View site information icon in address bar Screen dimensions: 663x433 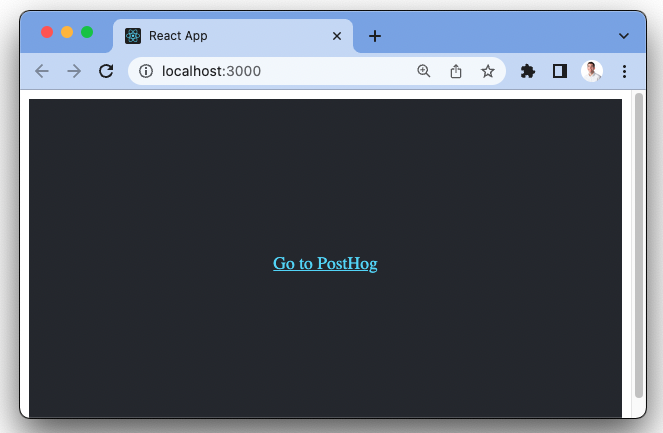(145, 71)
